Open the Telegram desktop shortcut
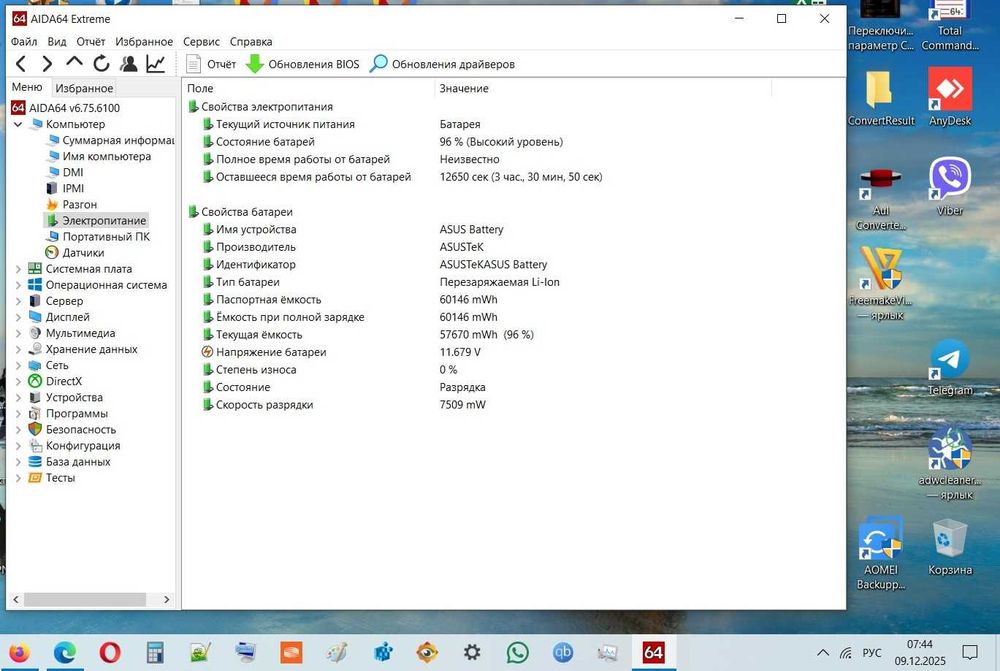Viewport: 1000px width, 671px height. coord(950,367)
